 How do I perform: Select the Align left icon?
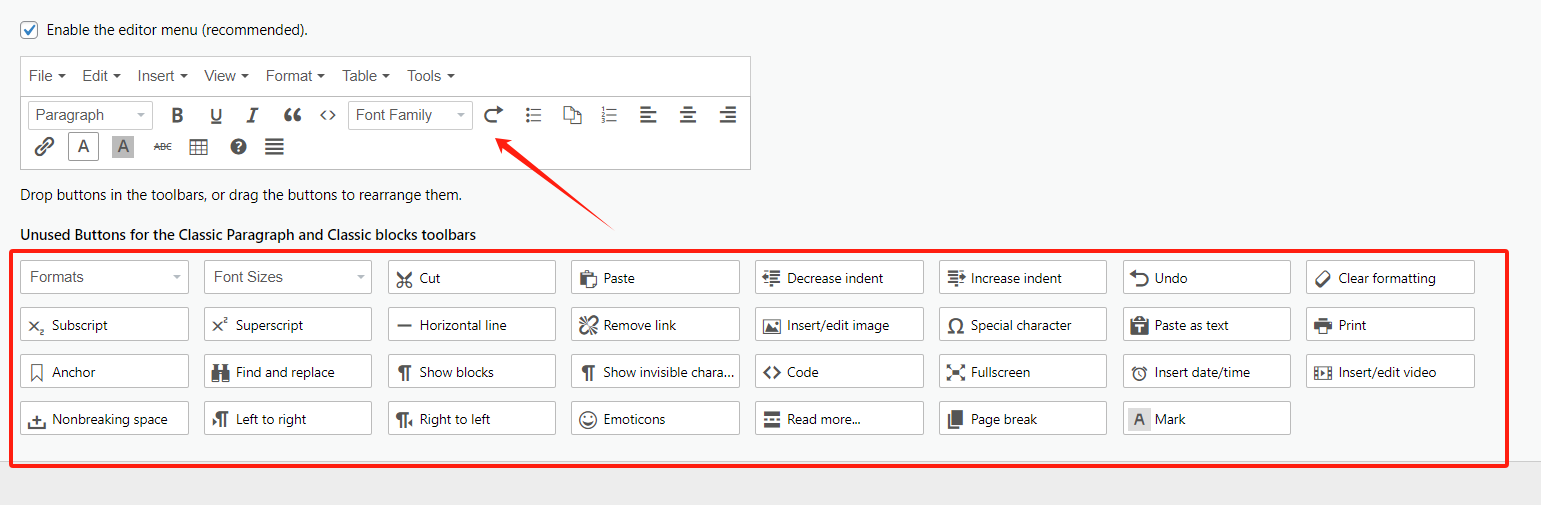(649, 115)
